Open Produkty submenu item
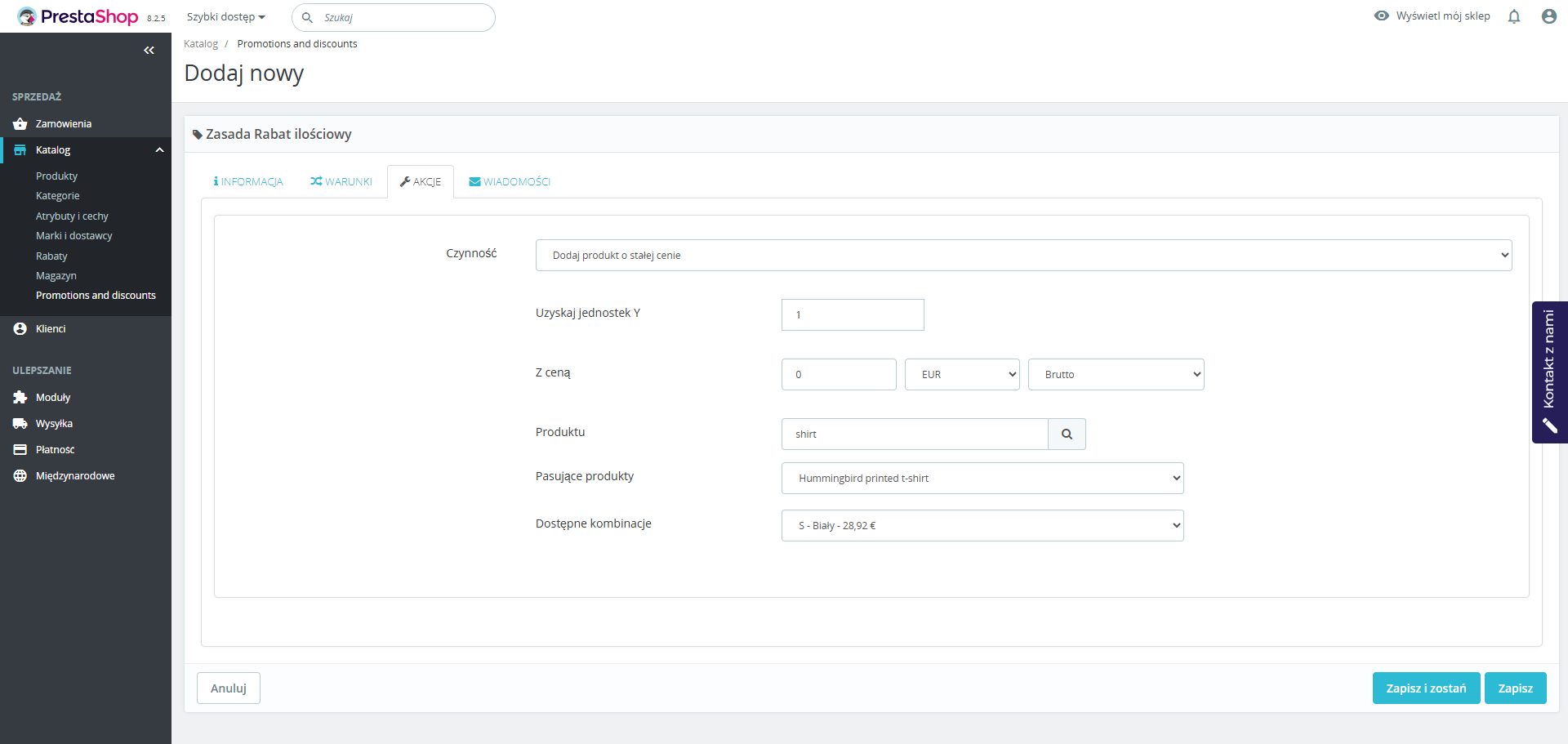The image size is (1568, 744). point(56,176)
